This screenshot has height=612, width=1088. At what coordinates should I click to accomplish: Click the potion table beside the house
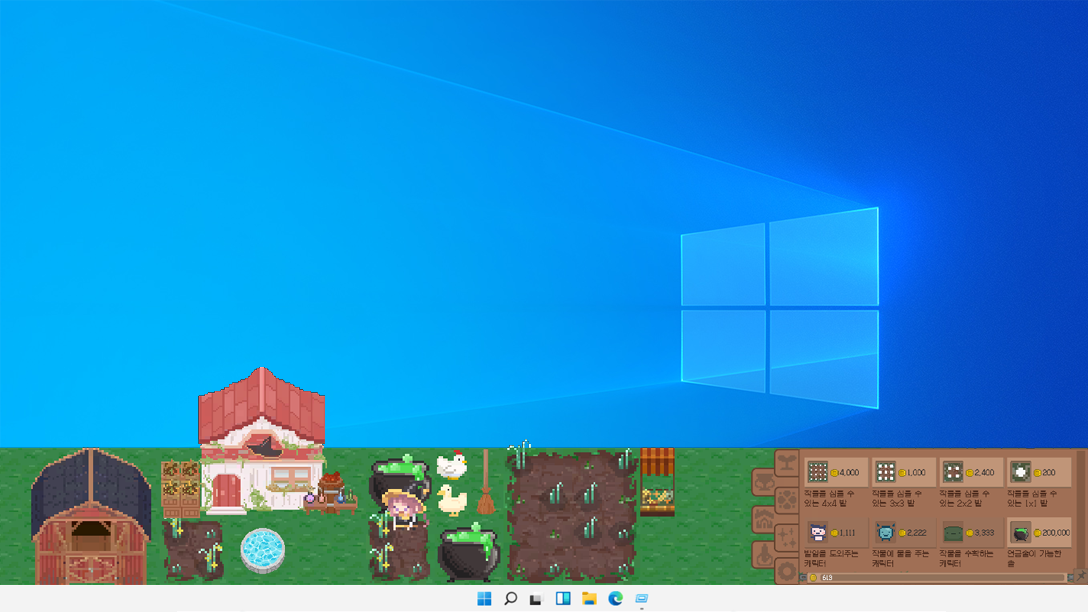[x=330, y=500]
